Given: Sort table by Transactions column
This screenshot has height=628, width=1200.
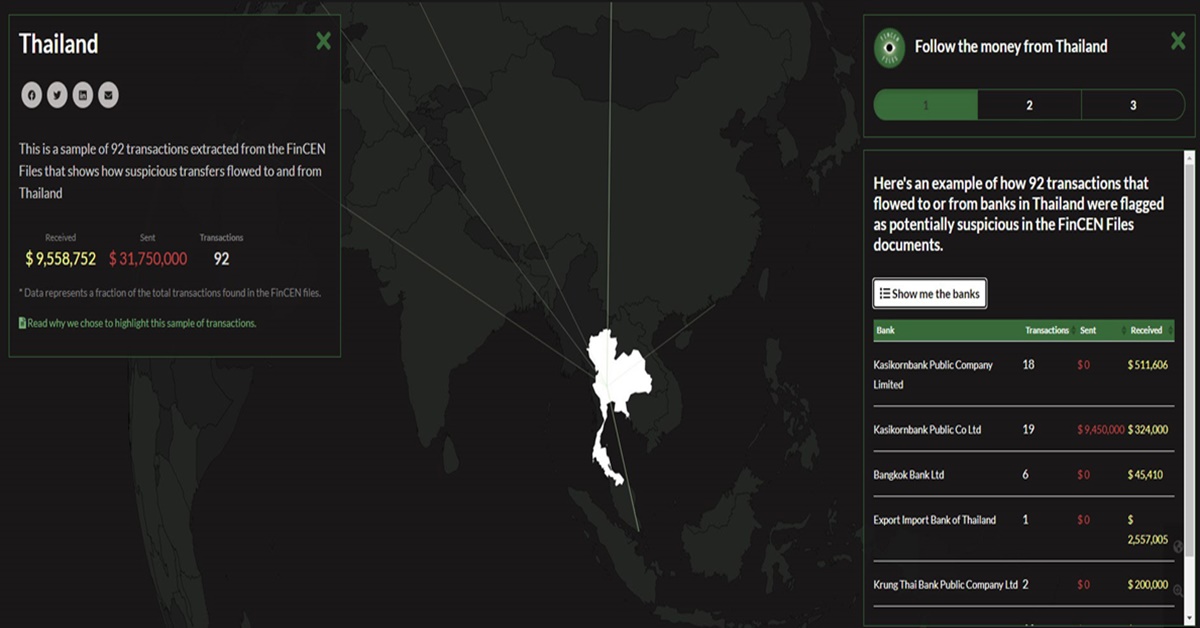Looking at the screenshot, I should pos(1048,330).
